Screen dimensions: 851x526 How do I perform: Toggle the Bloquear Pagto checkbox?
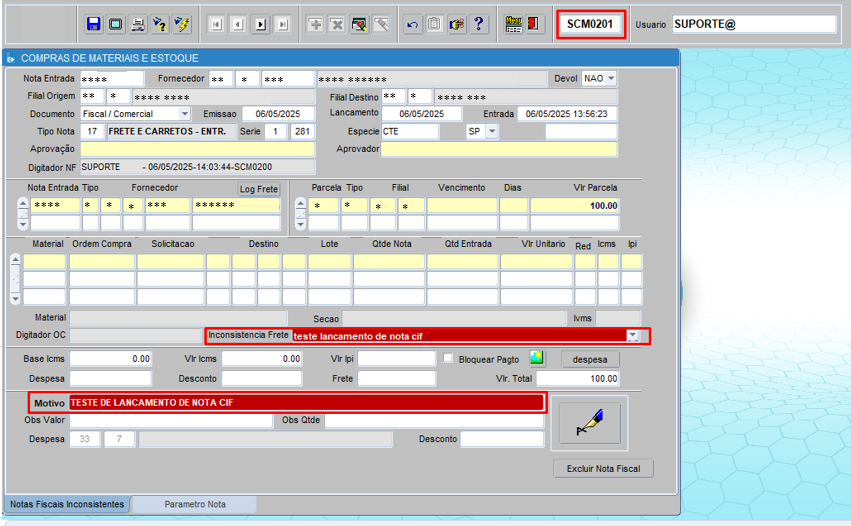[449, 358]
